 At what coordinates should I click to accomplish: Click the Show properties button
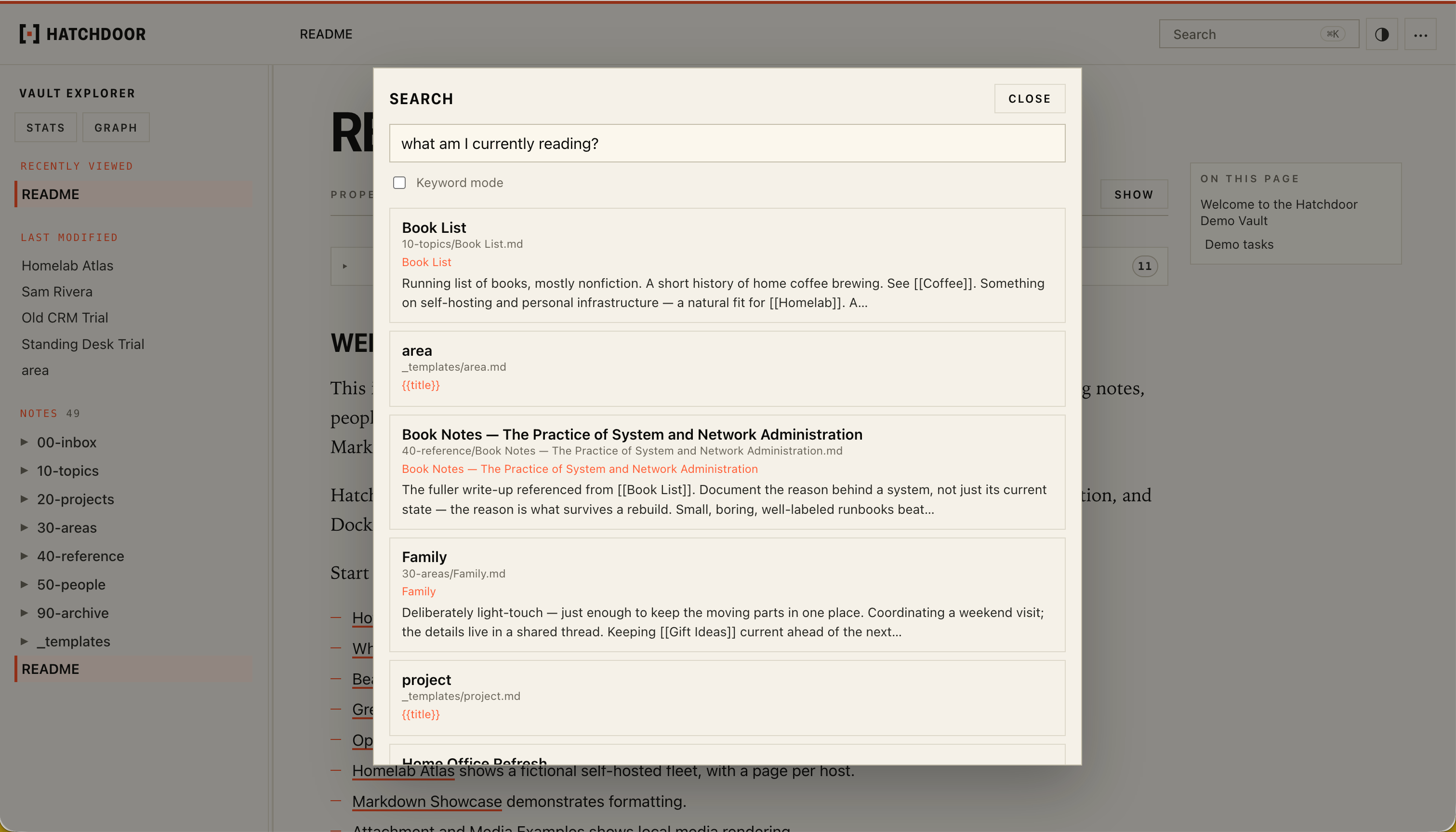1133,194
